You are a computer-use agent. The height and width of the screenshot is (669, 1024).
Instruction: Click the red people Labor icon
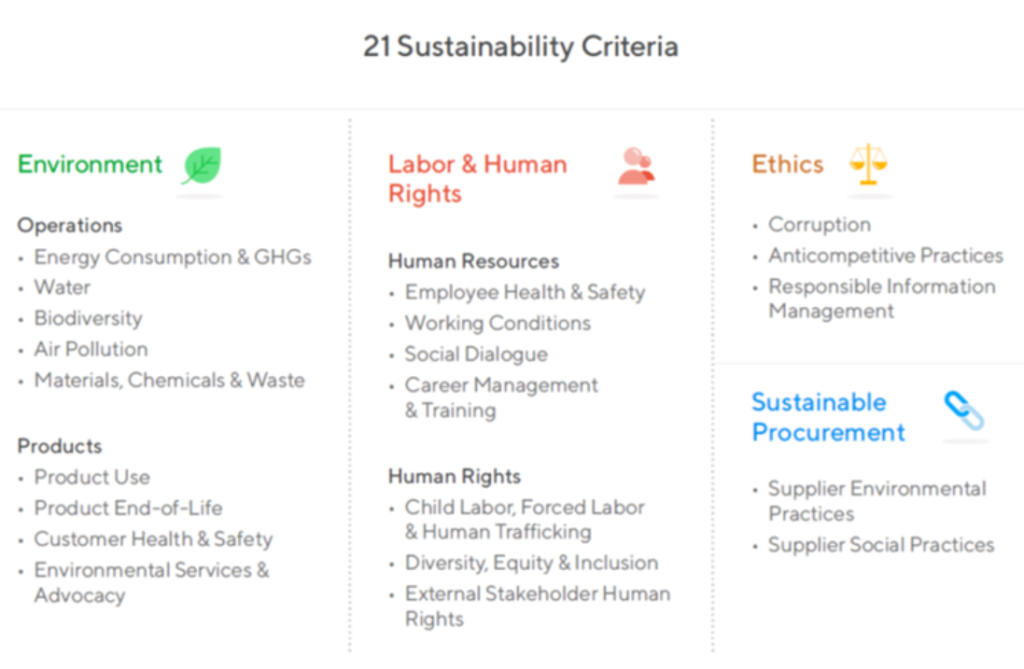[x=637, y=166]
